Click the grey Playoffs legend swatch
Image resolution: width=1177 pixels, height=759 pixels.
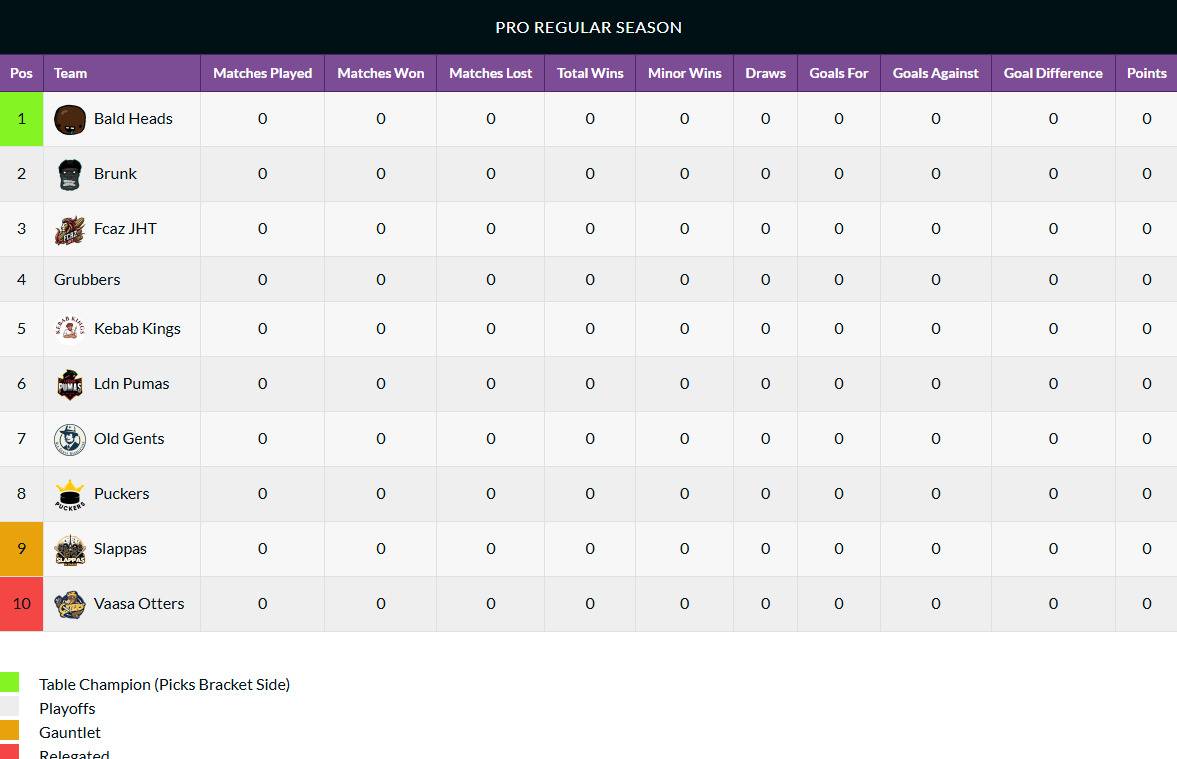9,706
